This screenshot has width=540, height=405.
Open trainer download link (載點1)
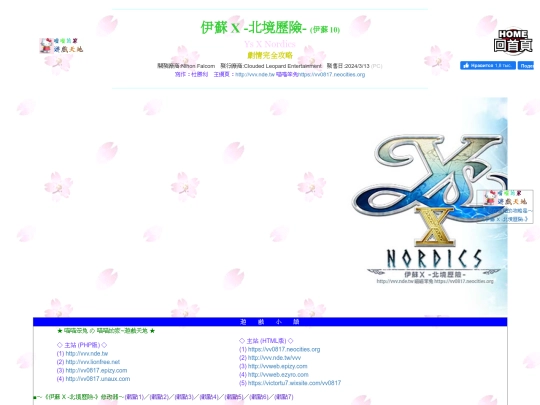point(134,397)
